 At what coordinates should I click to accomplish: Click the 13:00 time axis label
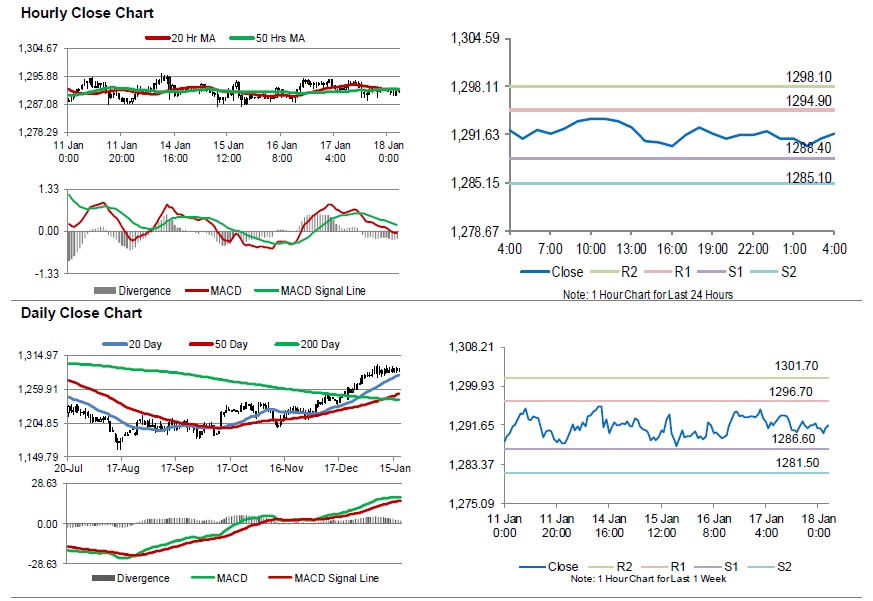pyautogui.click(x=631, y=249)
